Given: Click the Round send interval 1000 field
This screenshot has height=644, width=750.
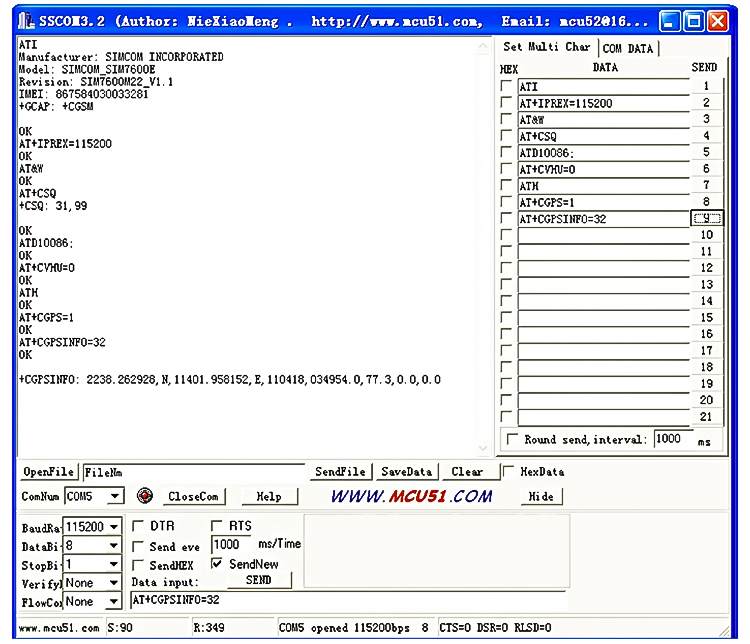Looking at the screenshot, I should click(x=673, y=439).
